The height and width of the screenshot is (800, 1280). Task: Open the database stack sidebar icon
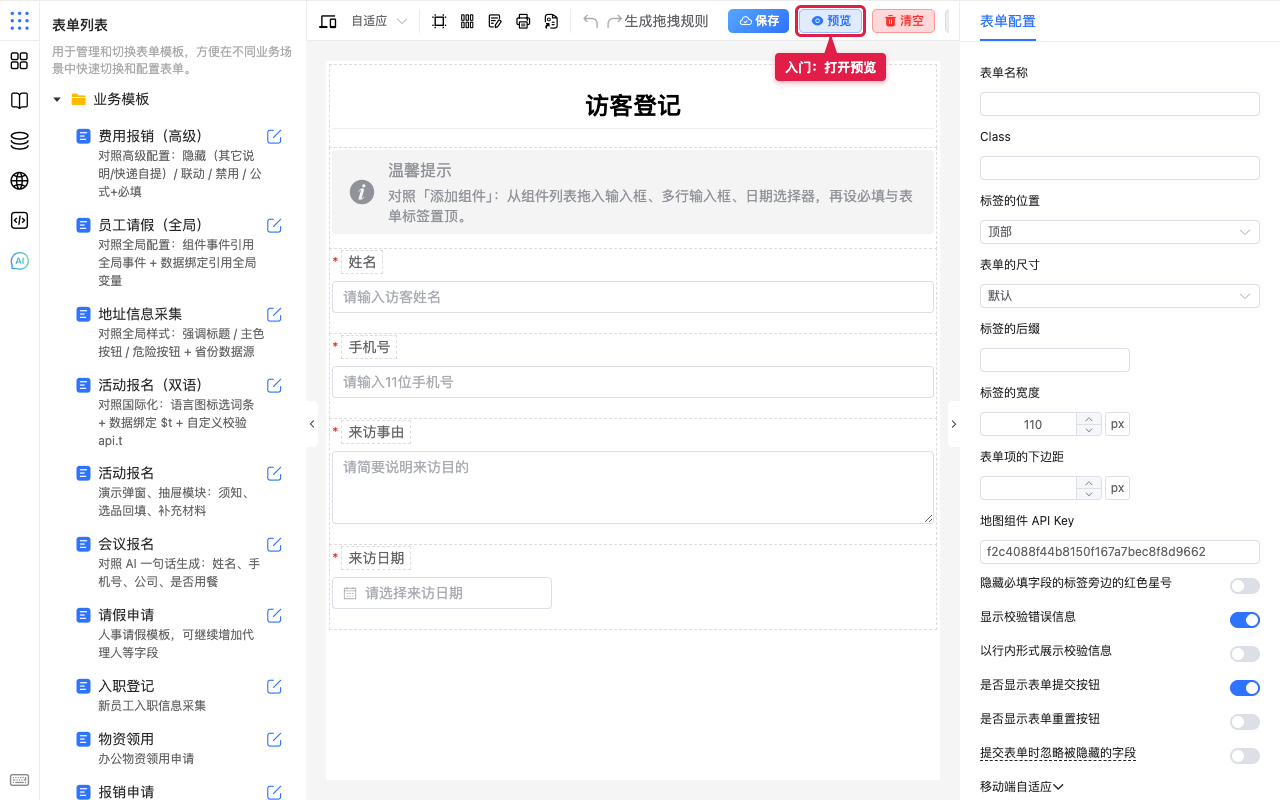tap(19, 141)
